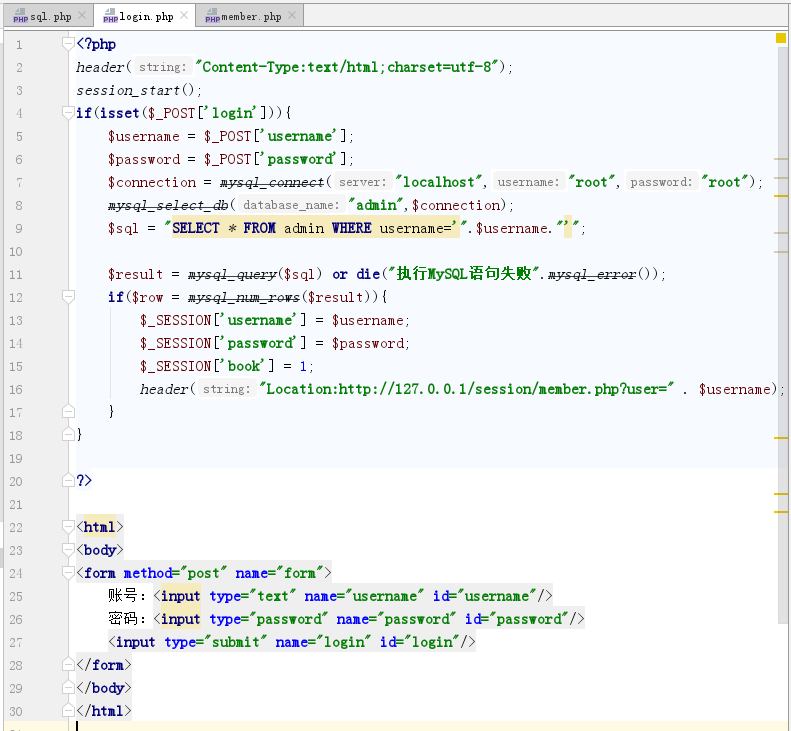The height and width of the screenshot is (731, 791).
Task: Collapse the if isset block at line 4
Action: [x=68, y=113]
